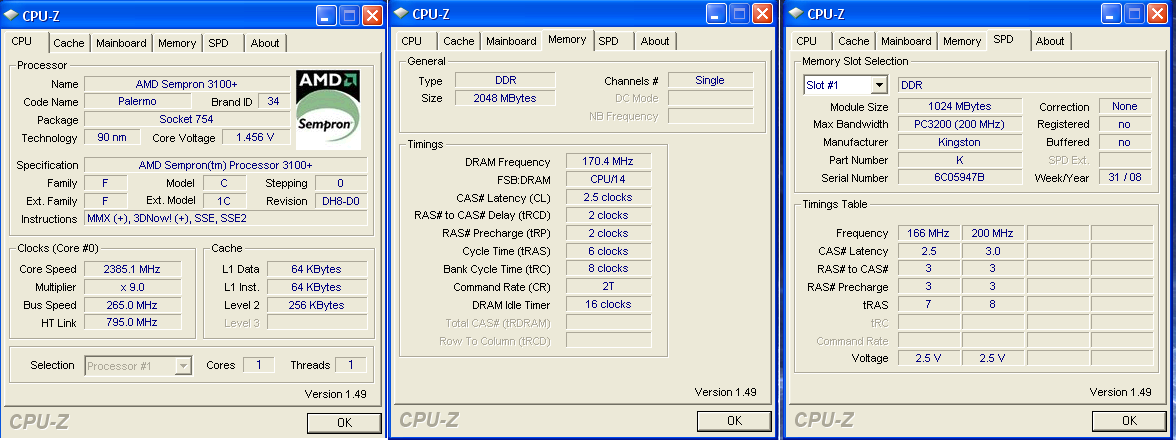Switch to Memory tab in the left CPU-Z window

coord(177,43)
